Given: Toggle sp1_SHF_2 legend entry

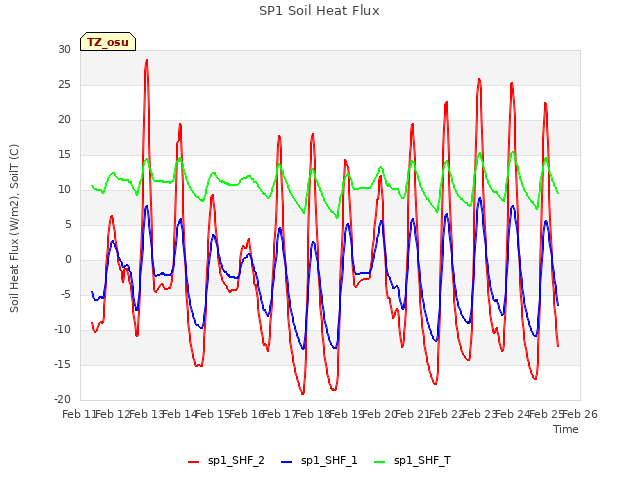Looking at the screenshot, I should coord(227,461).
